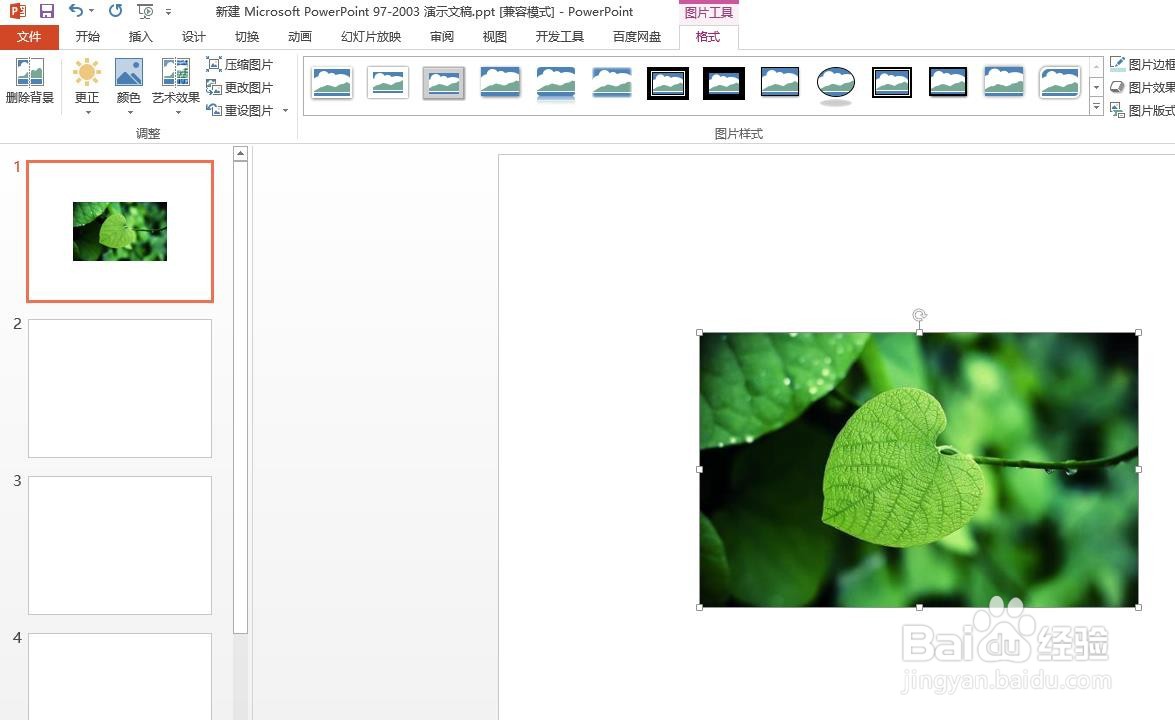The width and height of the screenshot is (1175, 720).
Task: Open the 设计 tab
Action: [x=193, y=37]
